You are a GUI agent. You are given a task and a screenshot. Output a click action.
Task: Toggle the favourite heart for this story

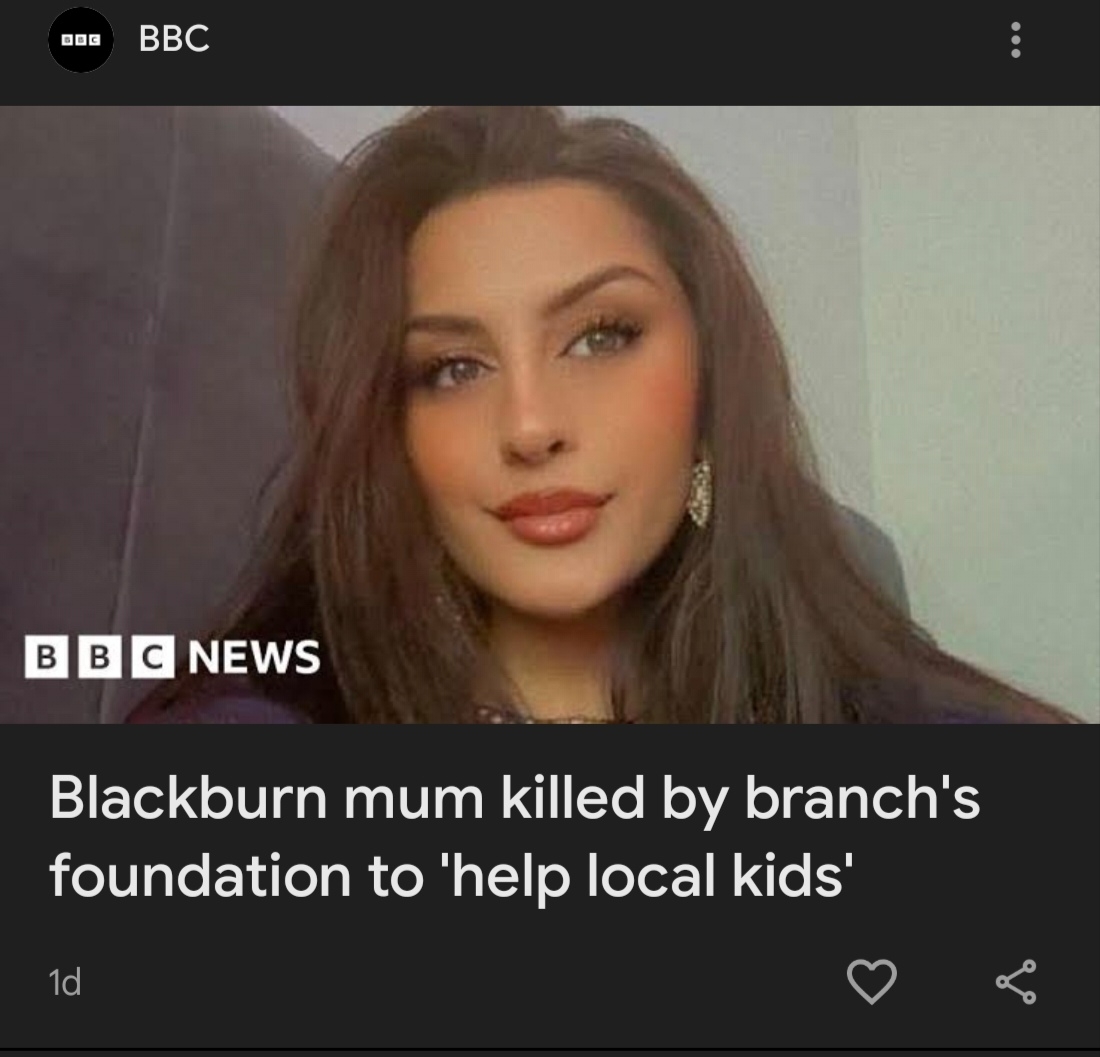[872, 981]
